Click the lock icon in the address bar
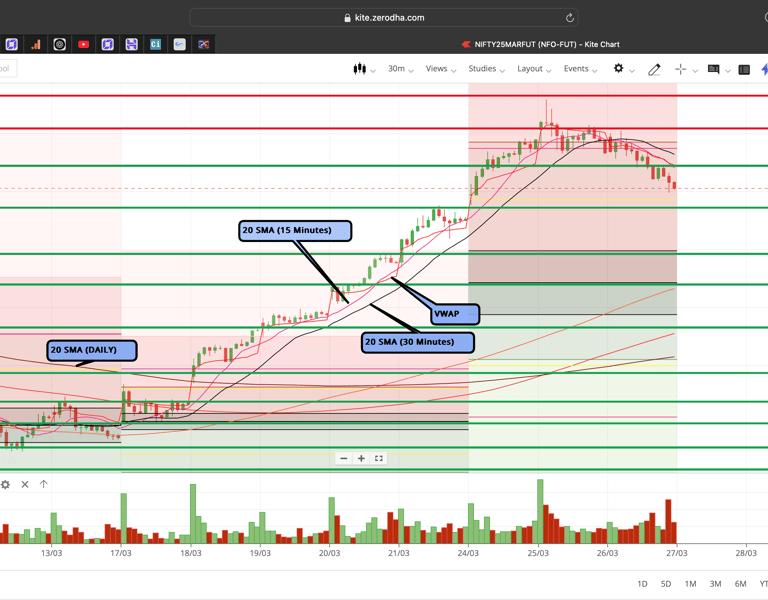Screen dimensions: 768x600 coord(347,18)
